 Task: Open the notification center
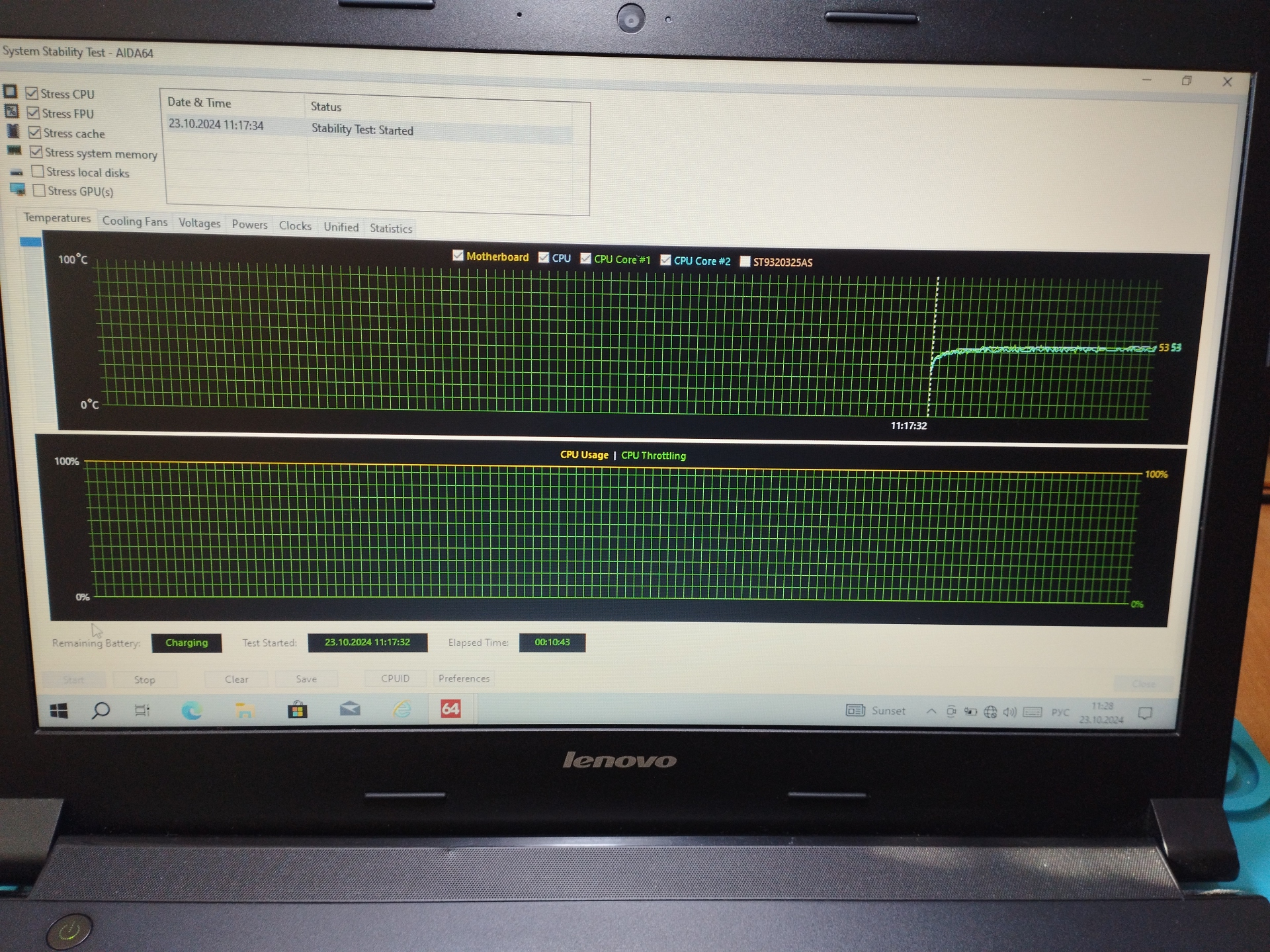tap(1146, 713)
